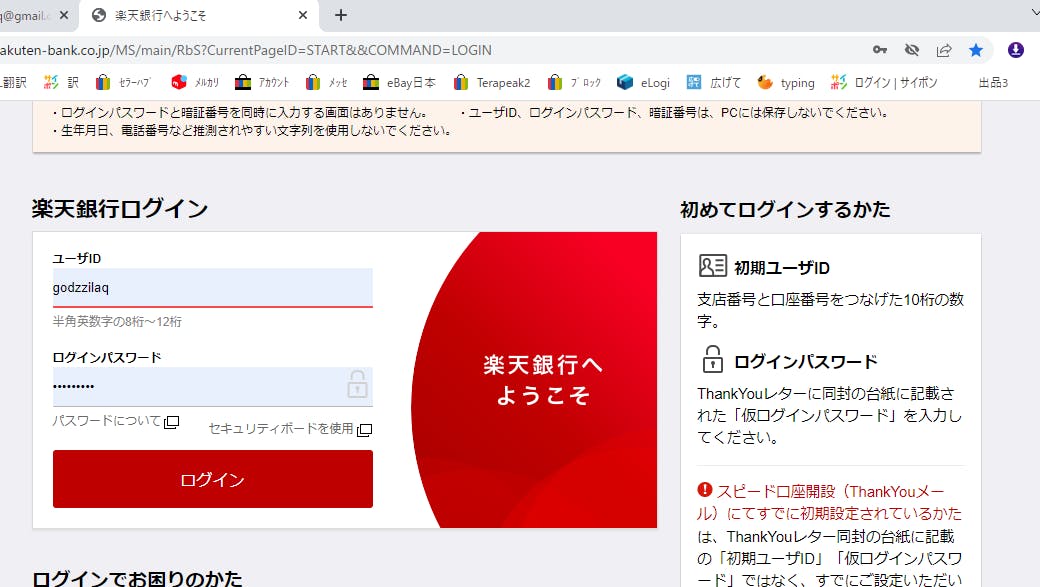Open the 翻訳 bookmark

[13, 82]
